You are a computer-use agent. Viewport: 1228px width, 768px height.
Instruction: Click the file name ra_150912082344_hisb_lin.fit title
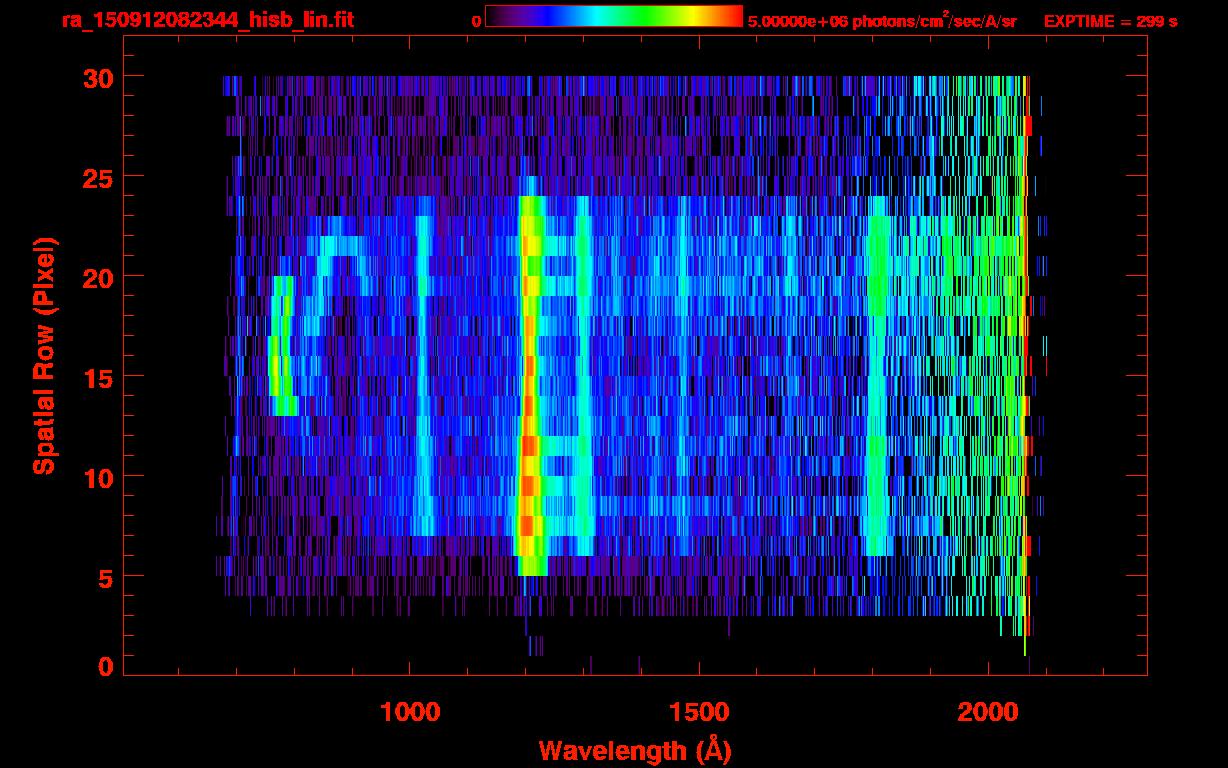(207, 20)
